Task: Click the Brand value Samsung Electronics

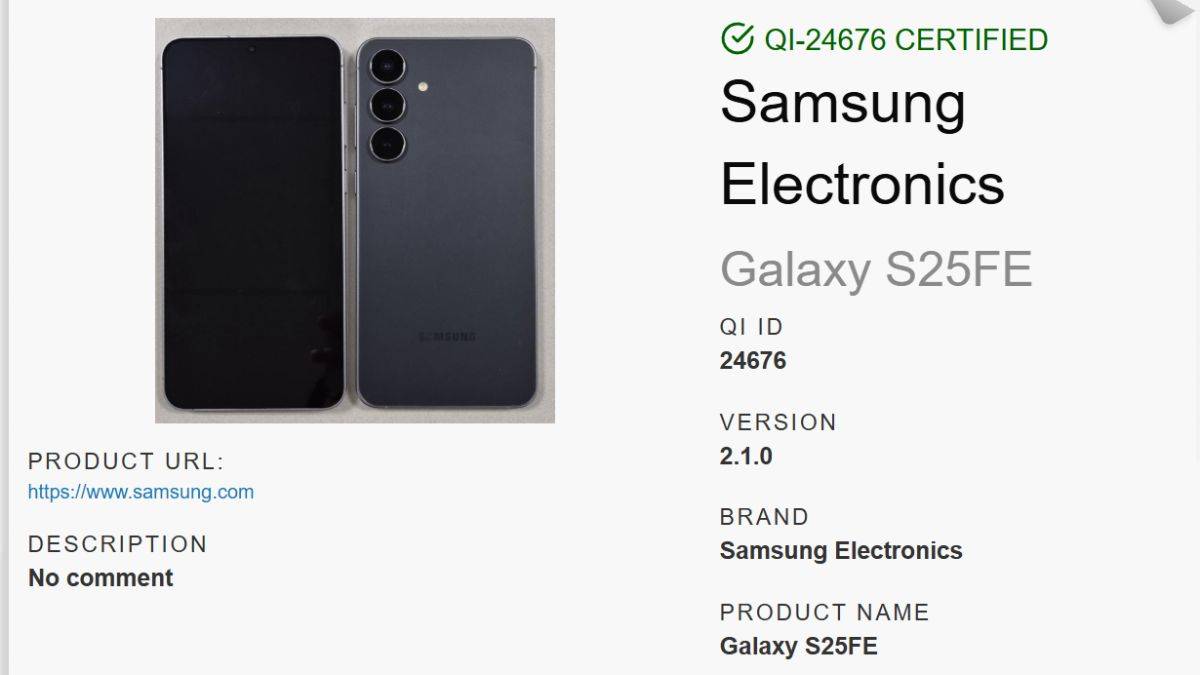Action: pyautogui.click(x=841, y=551)
